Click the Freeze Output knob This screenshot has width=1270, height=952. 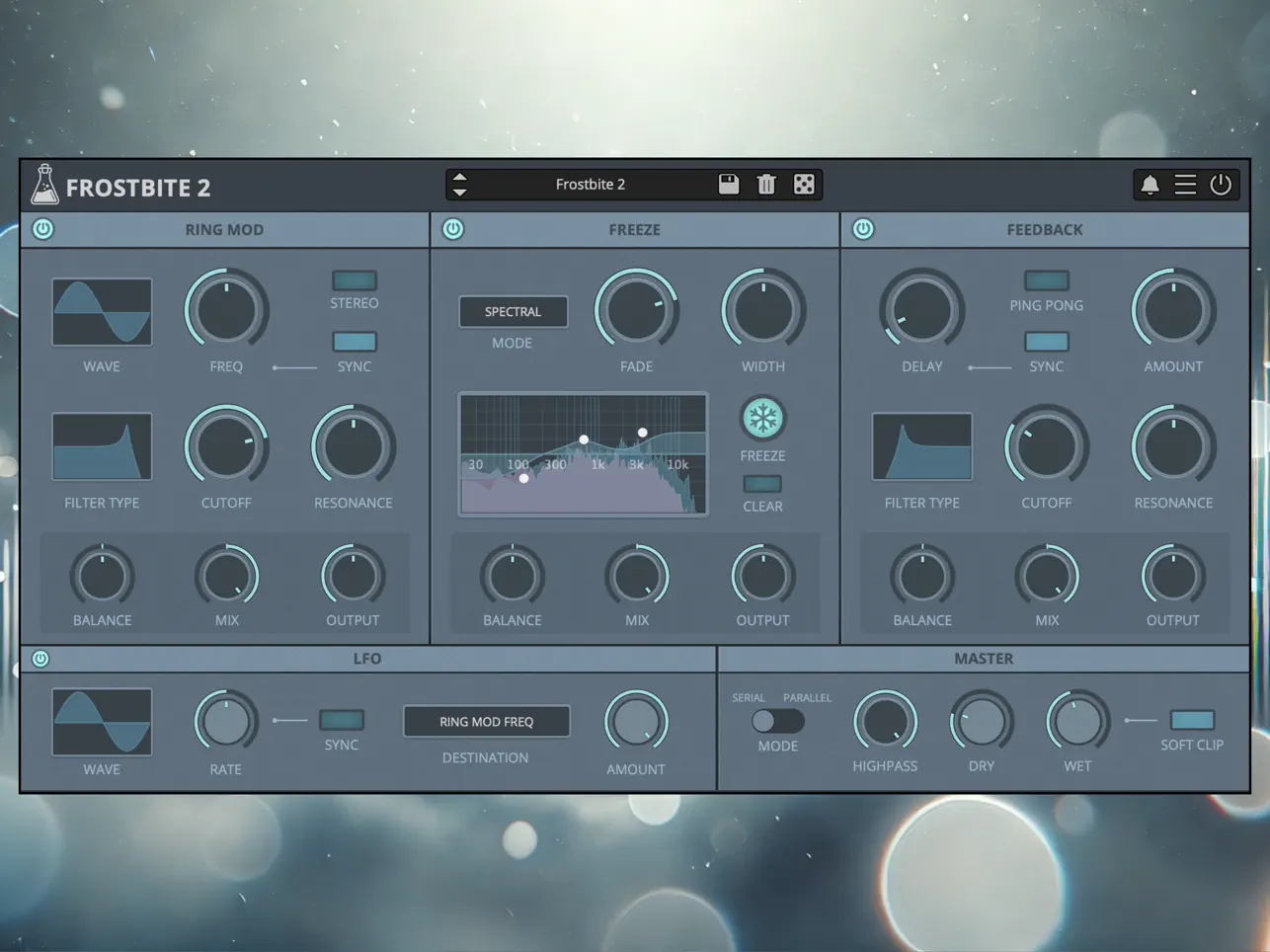coord(762,577)
